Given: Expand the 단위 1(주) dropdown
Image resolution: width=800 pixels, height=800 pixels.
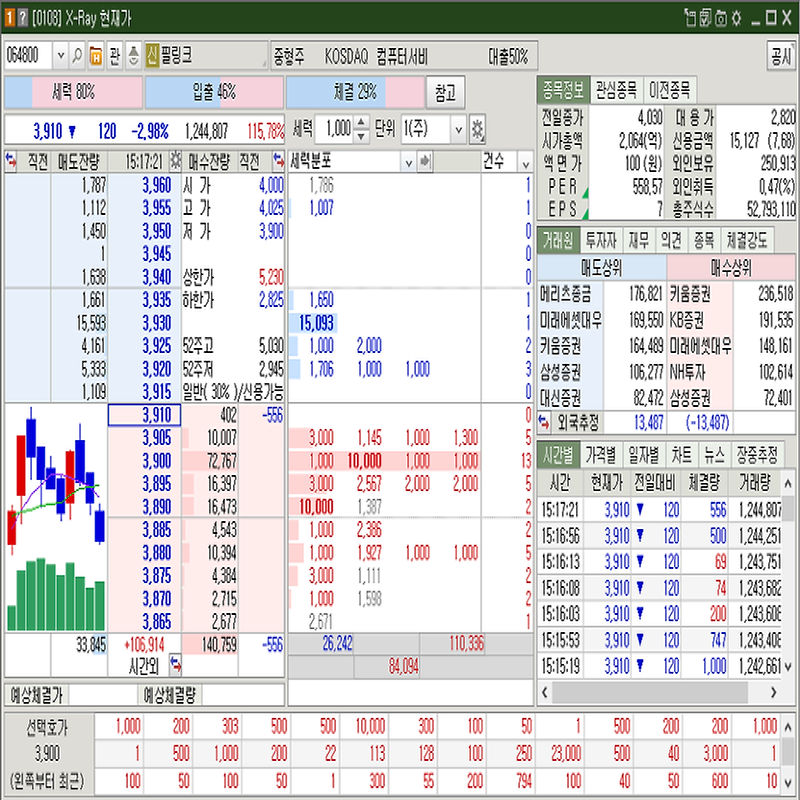Looking at the screenshot, I should pyautogui.click(x=458, y=130).
